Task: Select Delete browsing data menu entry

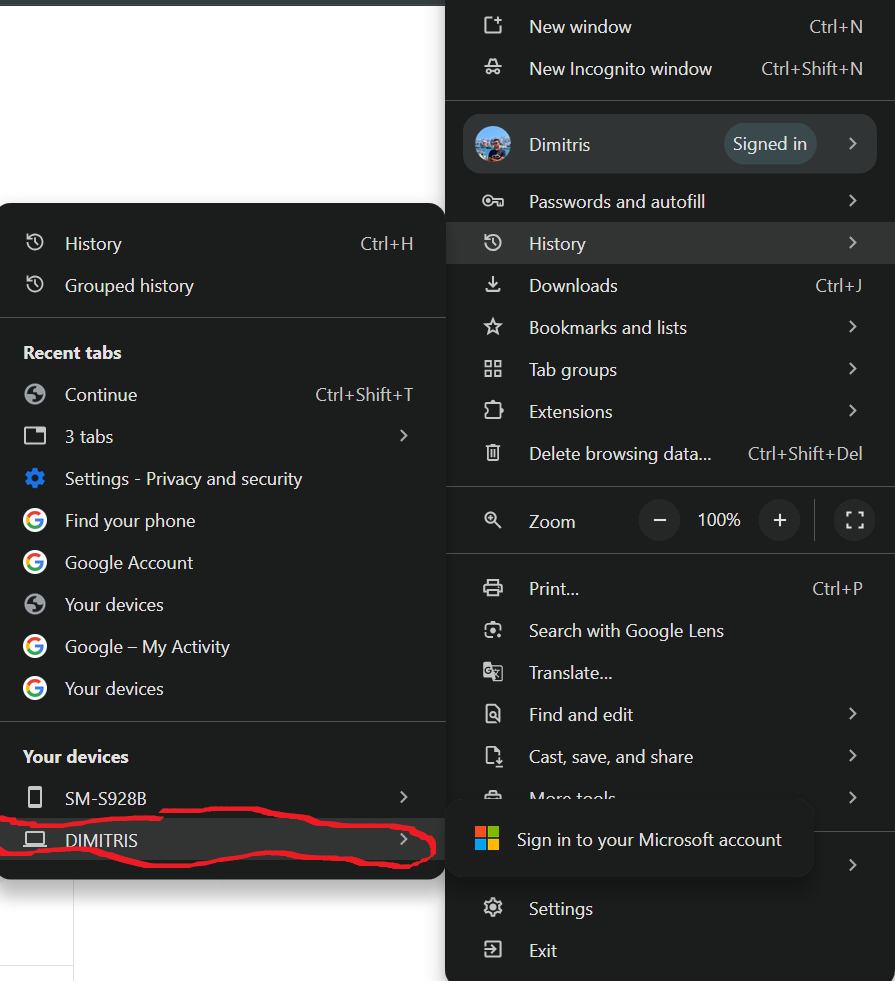Action: coord(670,453)
